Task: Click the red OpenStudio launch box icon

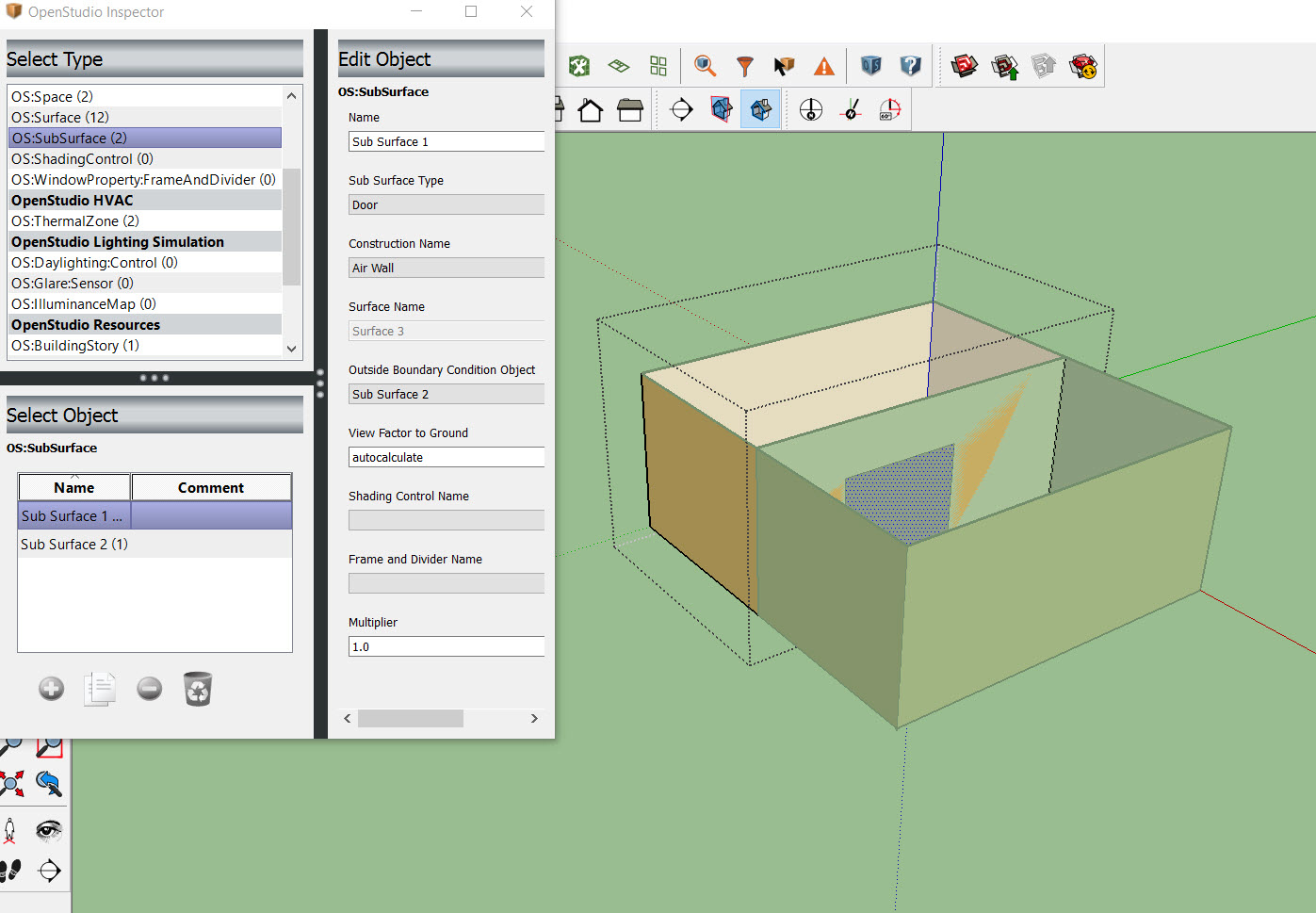Action: (965, 66)
